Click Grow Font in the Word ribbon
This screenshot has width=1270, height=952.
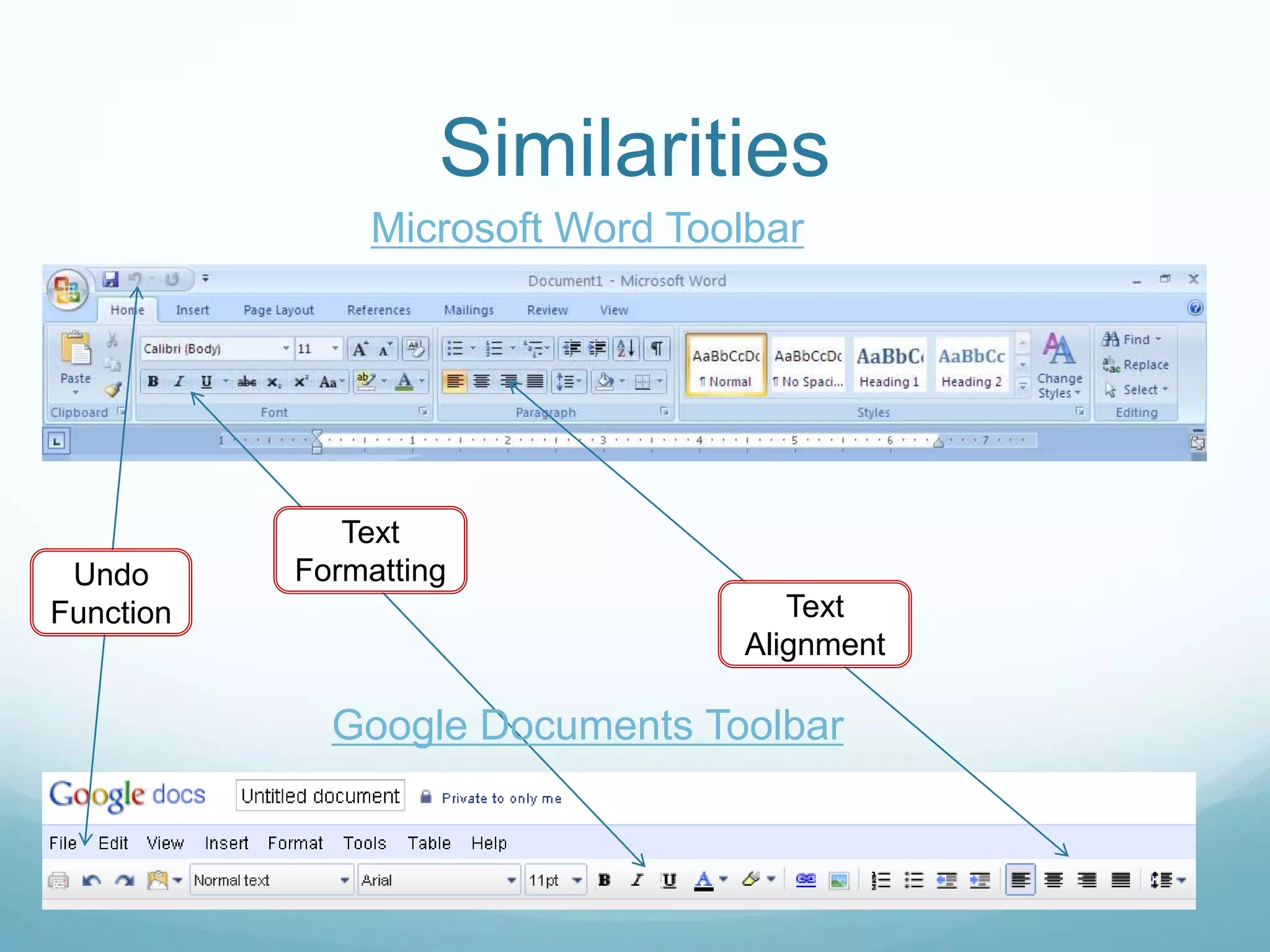pos(360,349)
